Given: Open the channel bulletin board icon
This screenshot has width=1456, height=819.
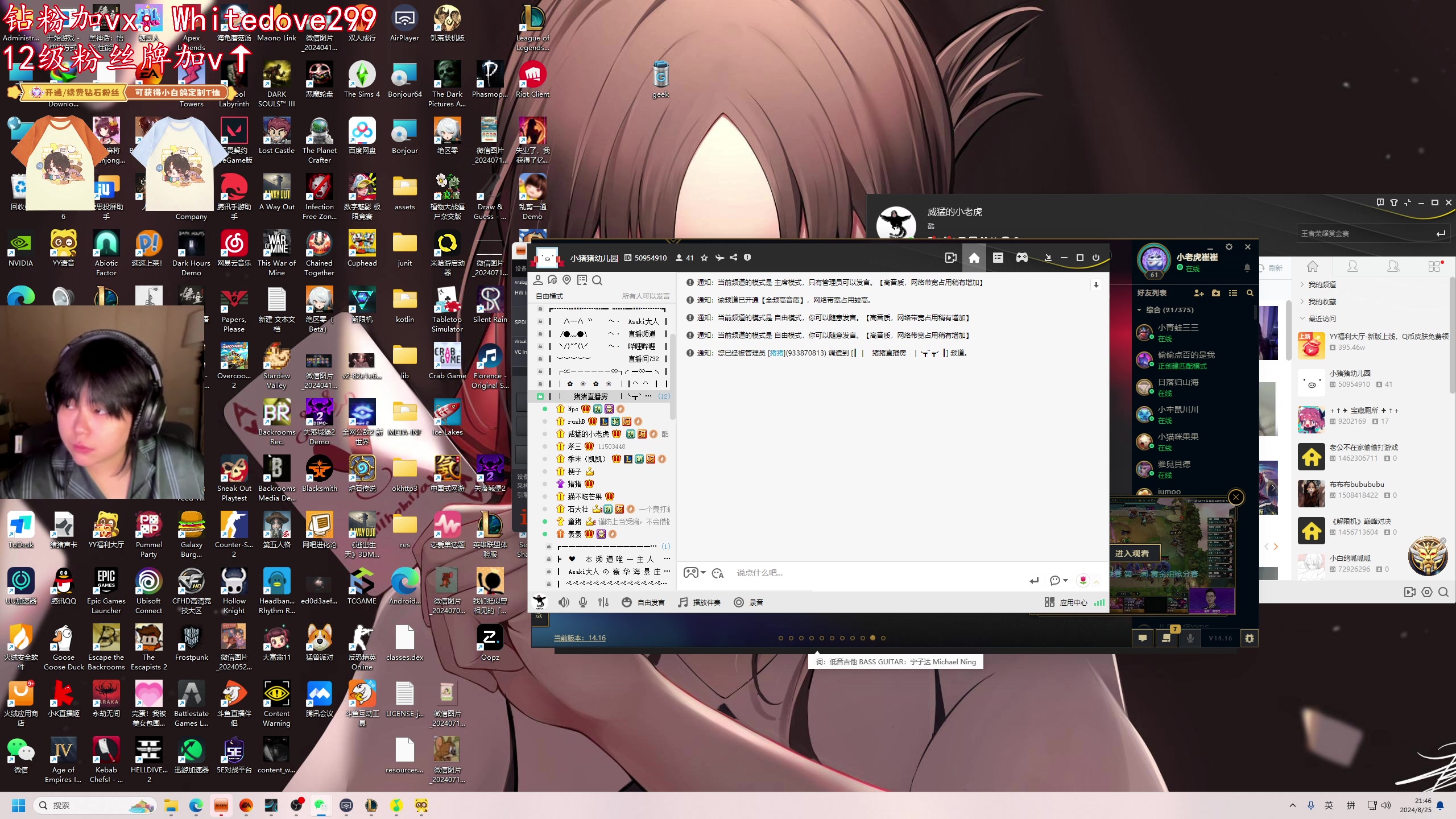Looking at the screenshot, I should point(582,280).
